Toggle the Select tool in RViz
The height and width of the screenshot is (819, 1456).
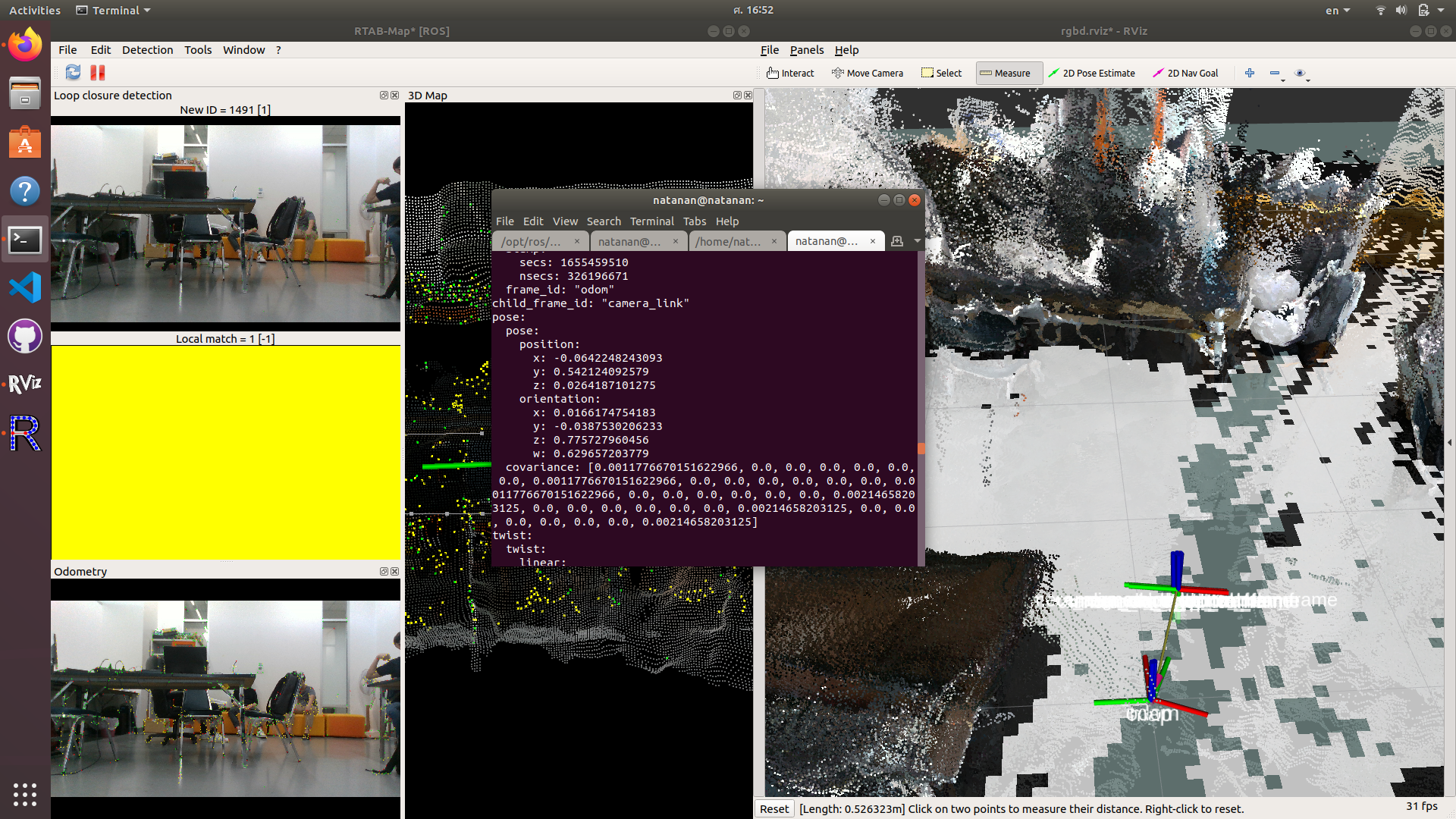[x=941, y=73]
